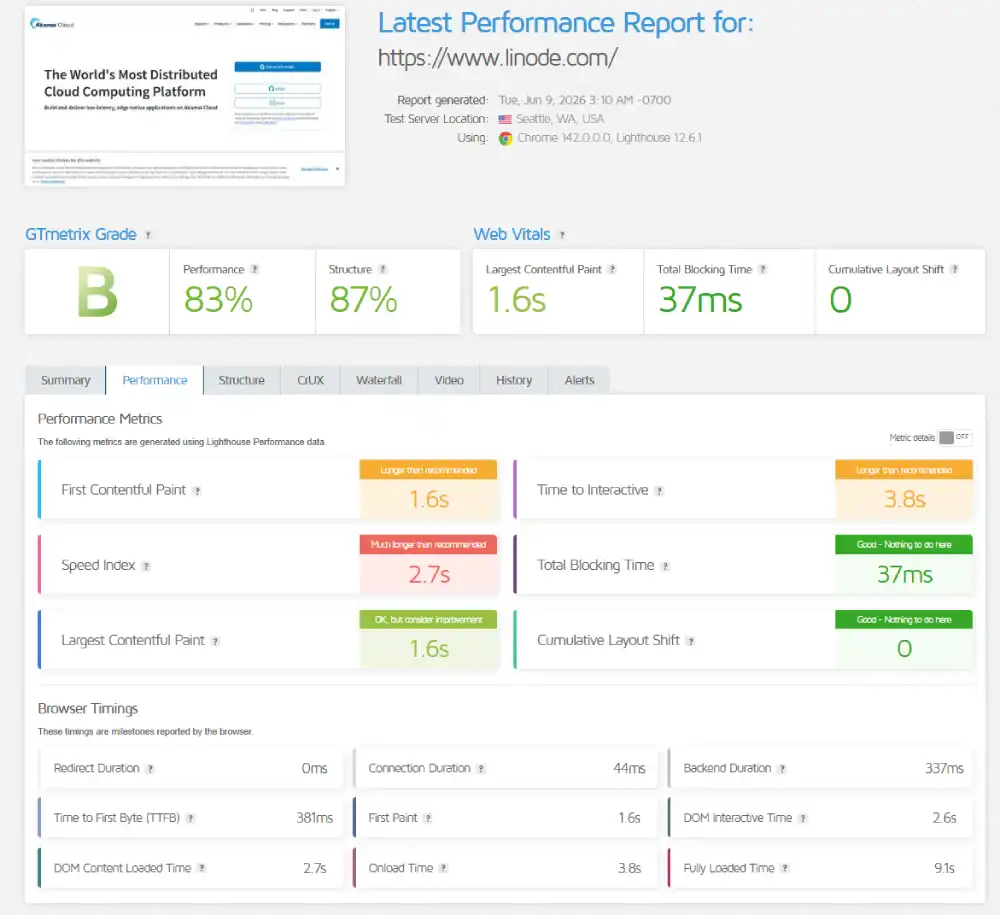The height and width of the screenshot is (915, 1000).
Task: Click the report generated date text
Action: click(585, 100)
